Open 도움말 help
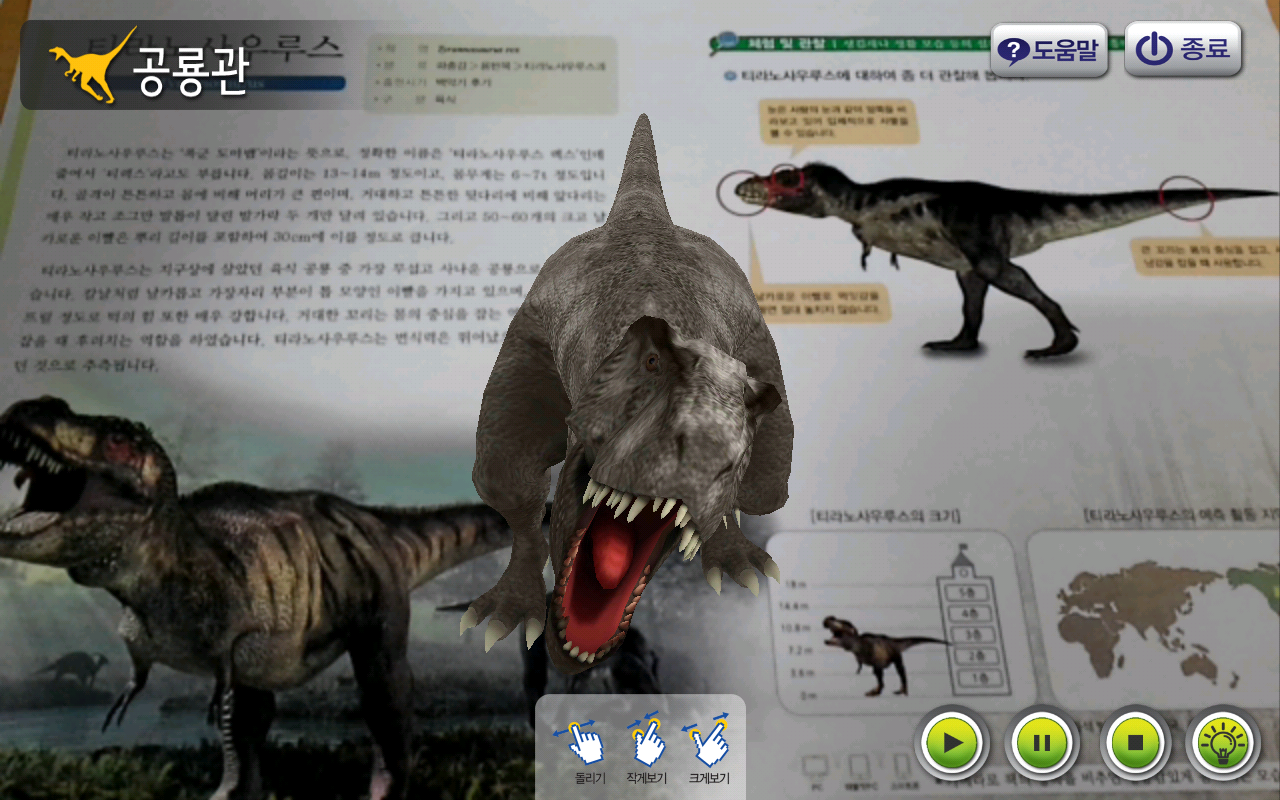The height and width of the screenshot is (800, 1280). pos(1049,50)
